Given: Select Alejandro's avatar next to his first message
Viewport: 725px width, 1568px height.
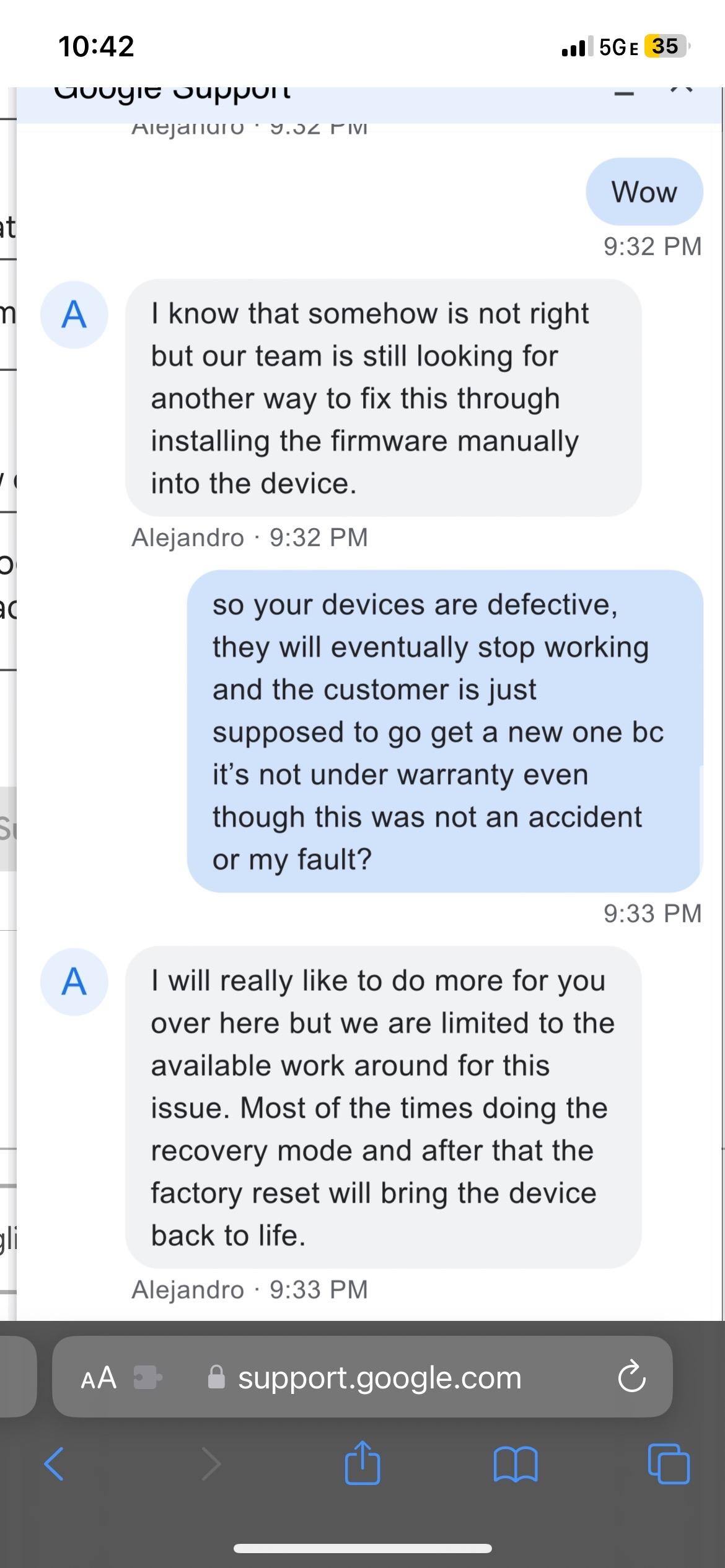Looking at the screenshot, I should (74, 316).
